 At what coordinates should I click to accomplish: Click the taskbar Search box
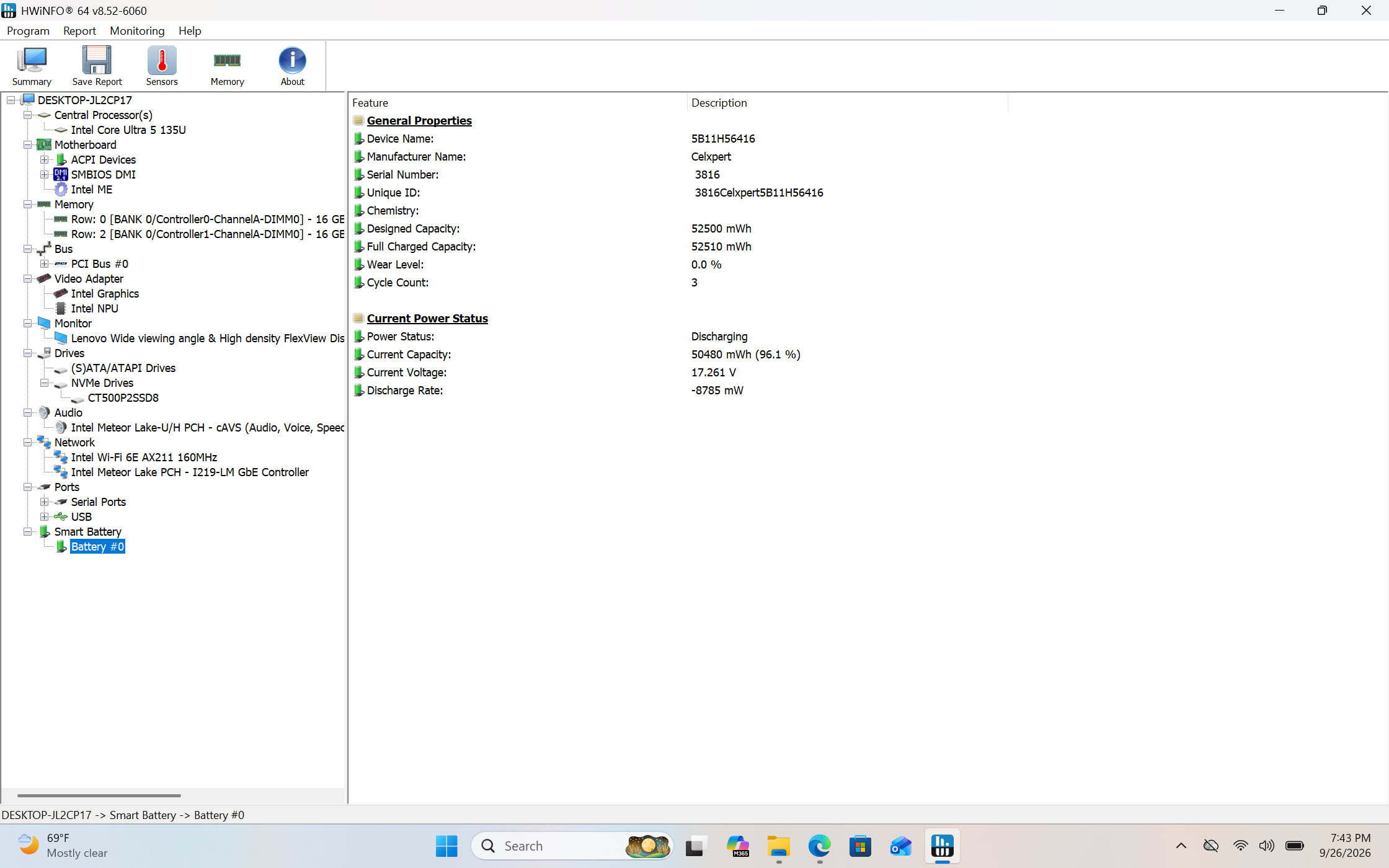[x=571, y=846]
